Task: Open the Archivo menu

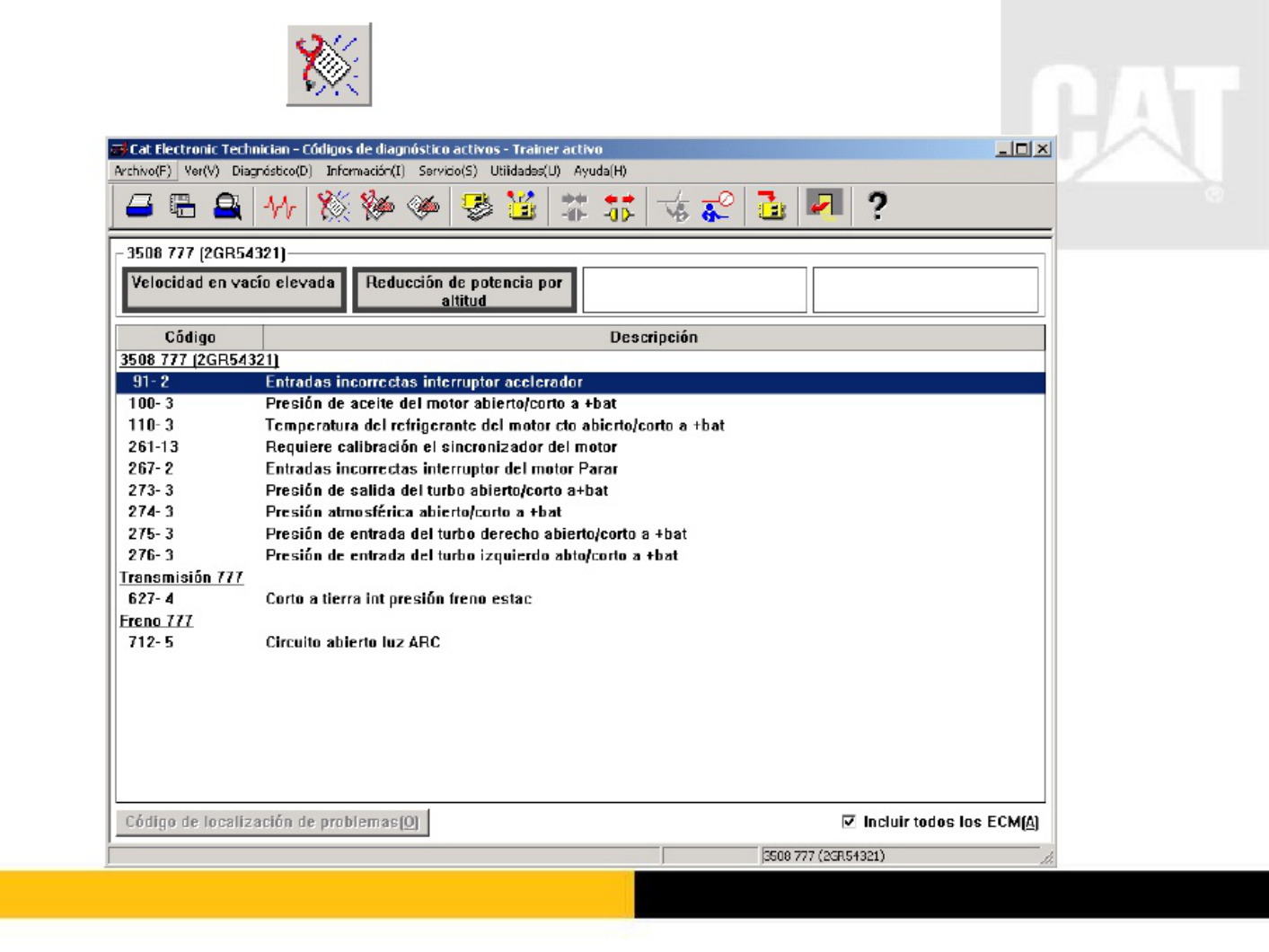Action: pyautogui.click(x=142, y=171)
